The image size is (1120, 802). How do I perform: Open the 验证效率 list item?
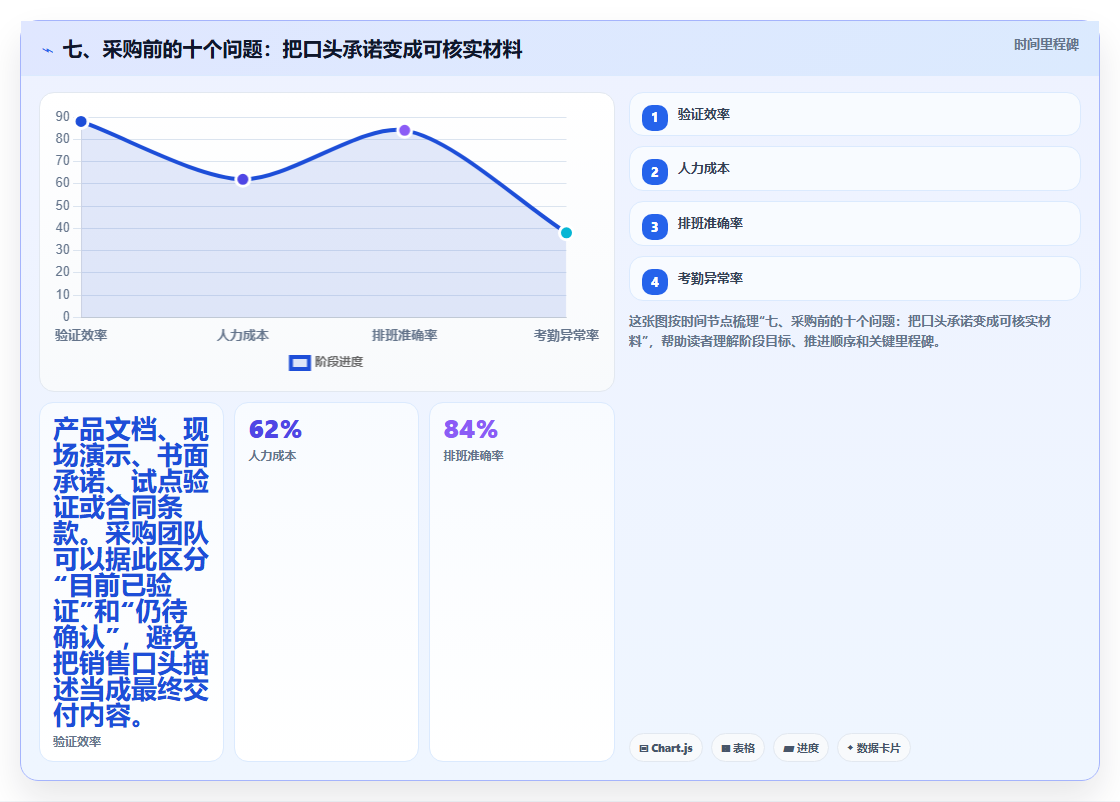[854, 114]
